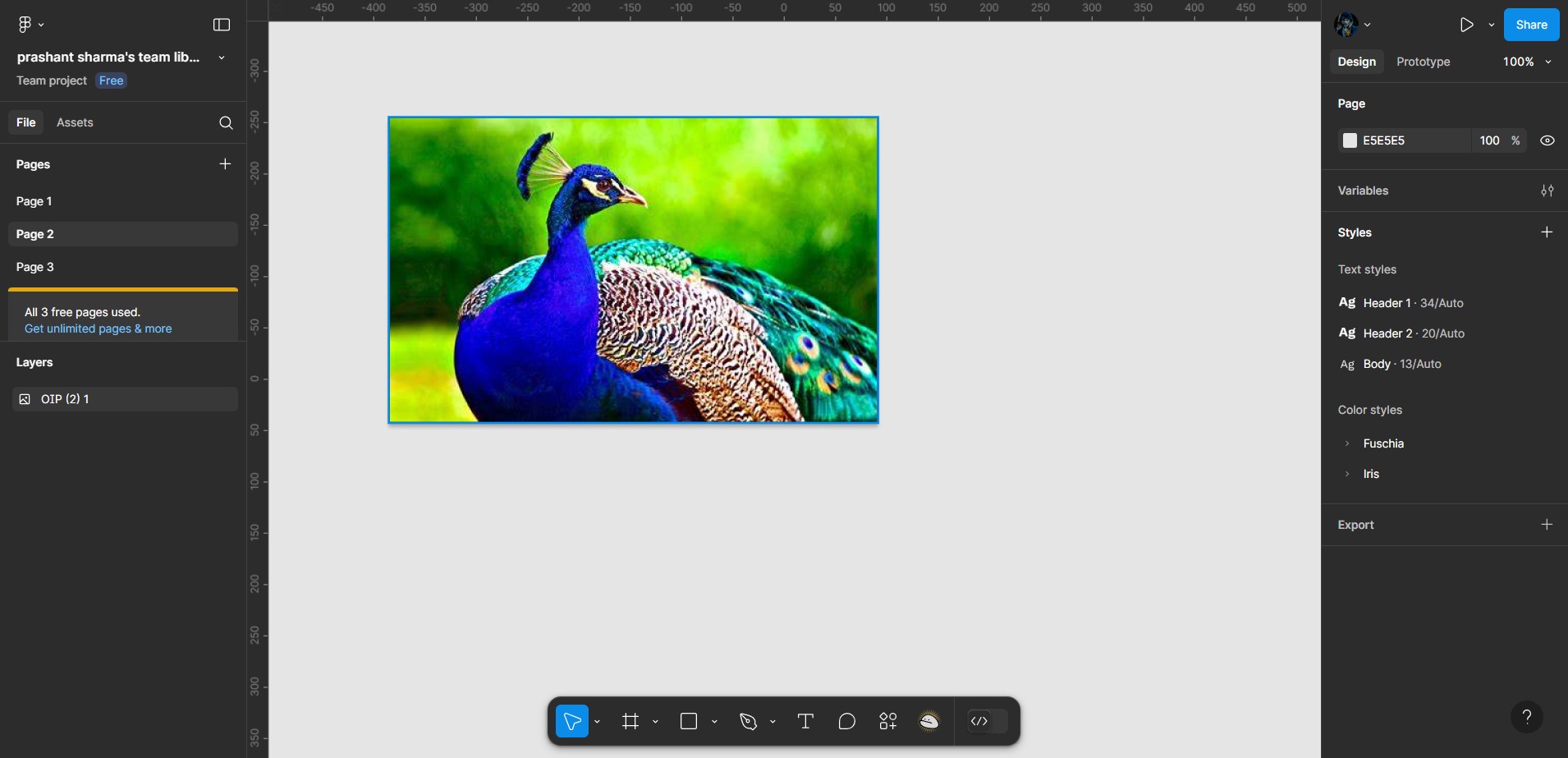Select the Frame tool
This screenshot has width=1568, height=758.
(630, 721)
